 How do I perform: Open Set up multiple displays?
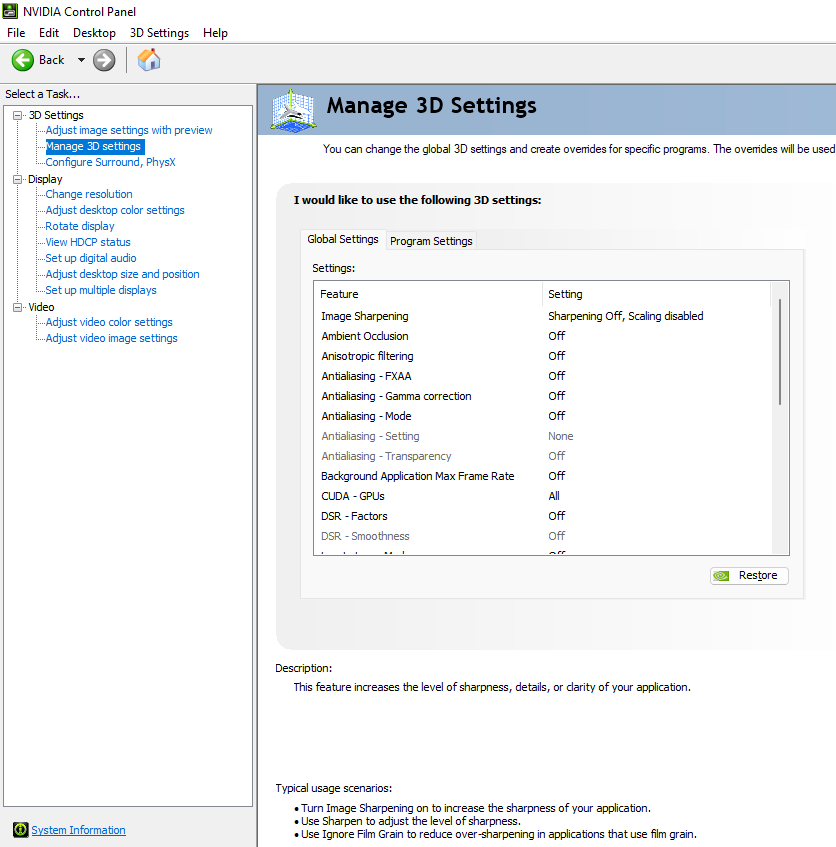[x=101, y=290]
